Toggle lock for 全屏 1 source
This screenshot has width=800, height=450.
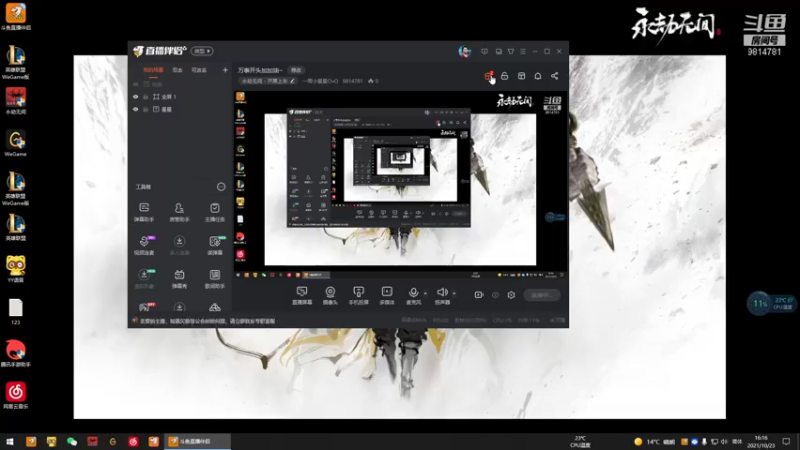click(146, 96)
